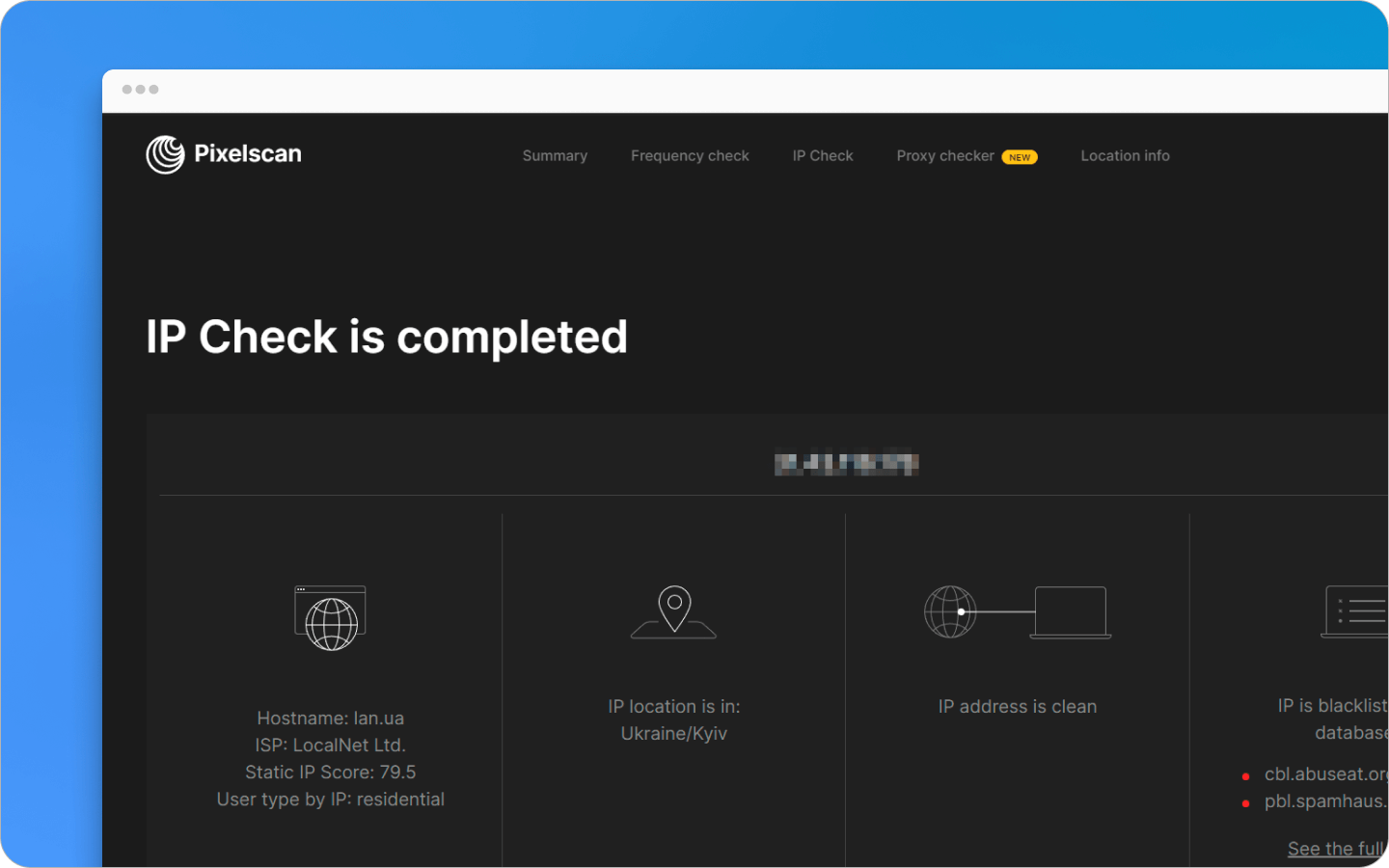1389x868 pixels.
Task: Click the Pixelscan brand name text
Action: pos(248,154)
